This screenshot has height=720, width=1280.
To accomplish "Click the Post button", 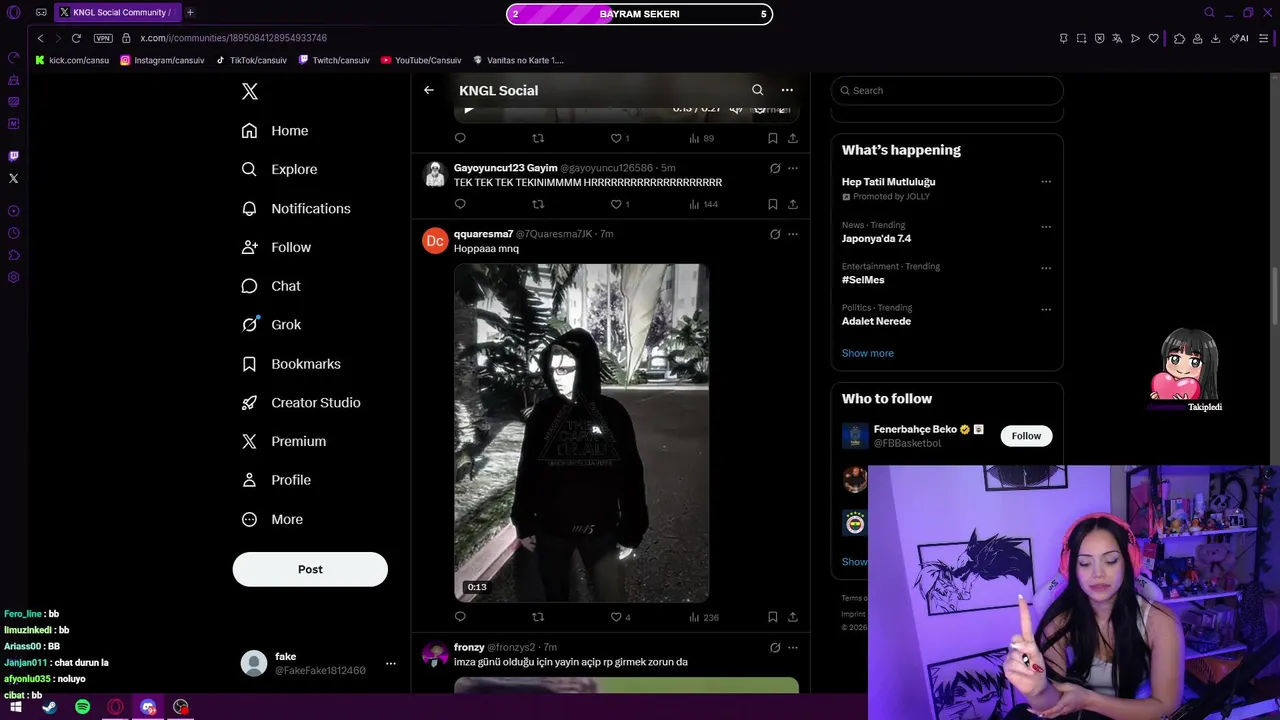I will coord(310,569).
